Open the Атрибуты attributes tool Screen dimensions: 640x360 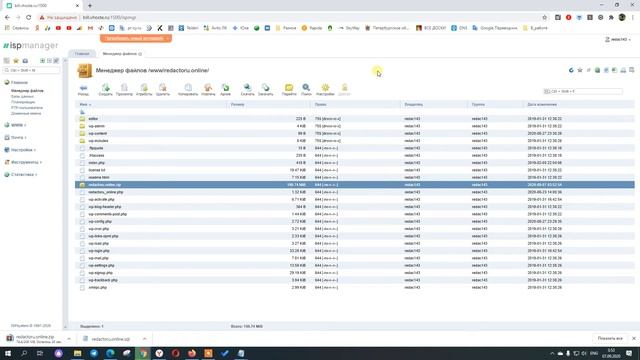coord(144,90)
